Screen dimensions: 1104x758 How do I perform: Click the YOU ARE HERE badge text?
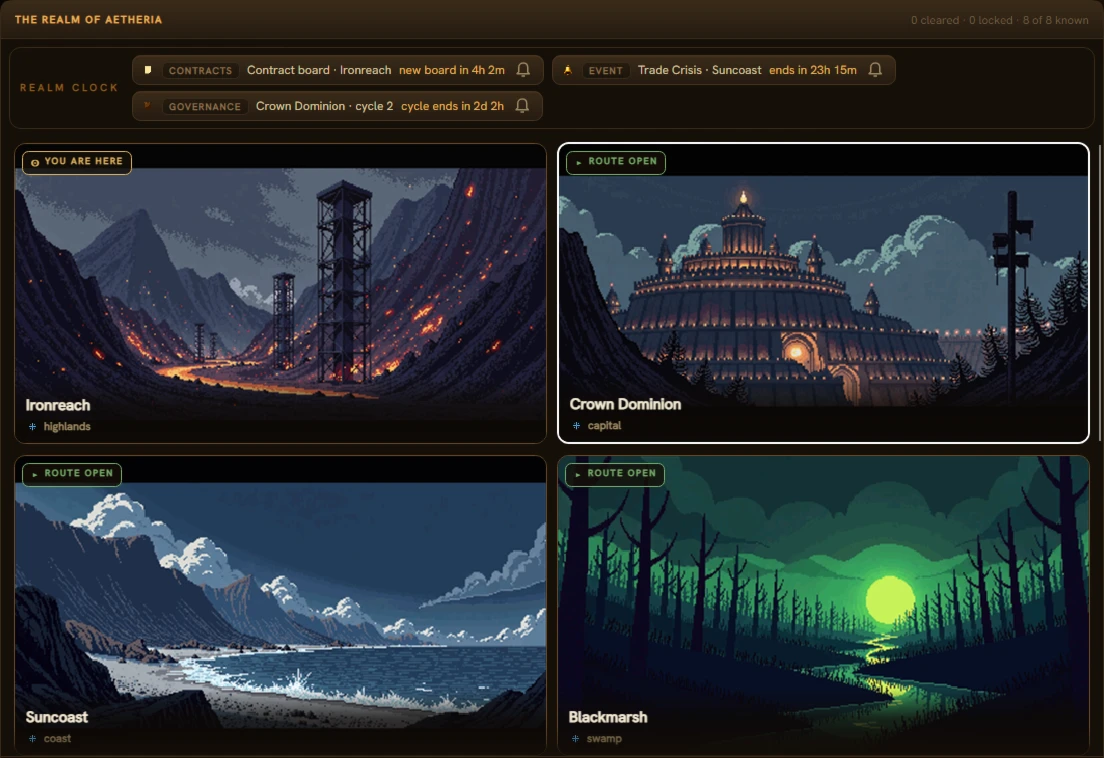pyautogui.click(x=83, y=161)
